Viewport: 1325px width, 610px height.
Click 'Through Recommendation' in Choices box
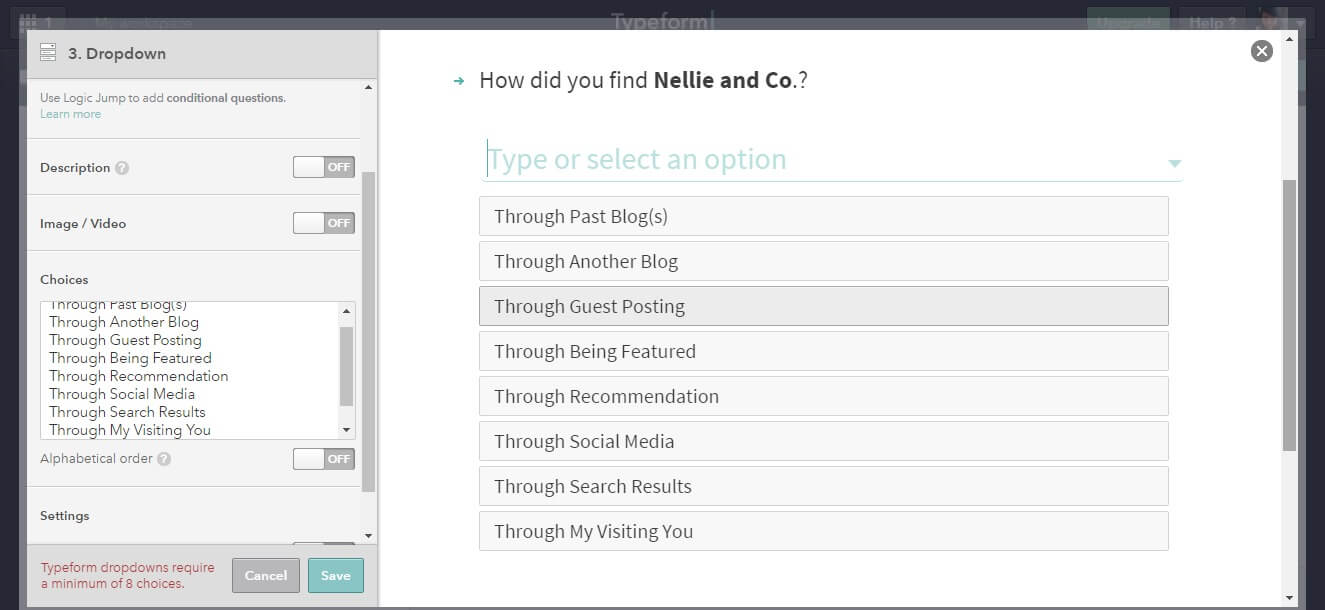point(138,376)
